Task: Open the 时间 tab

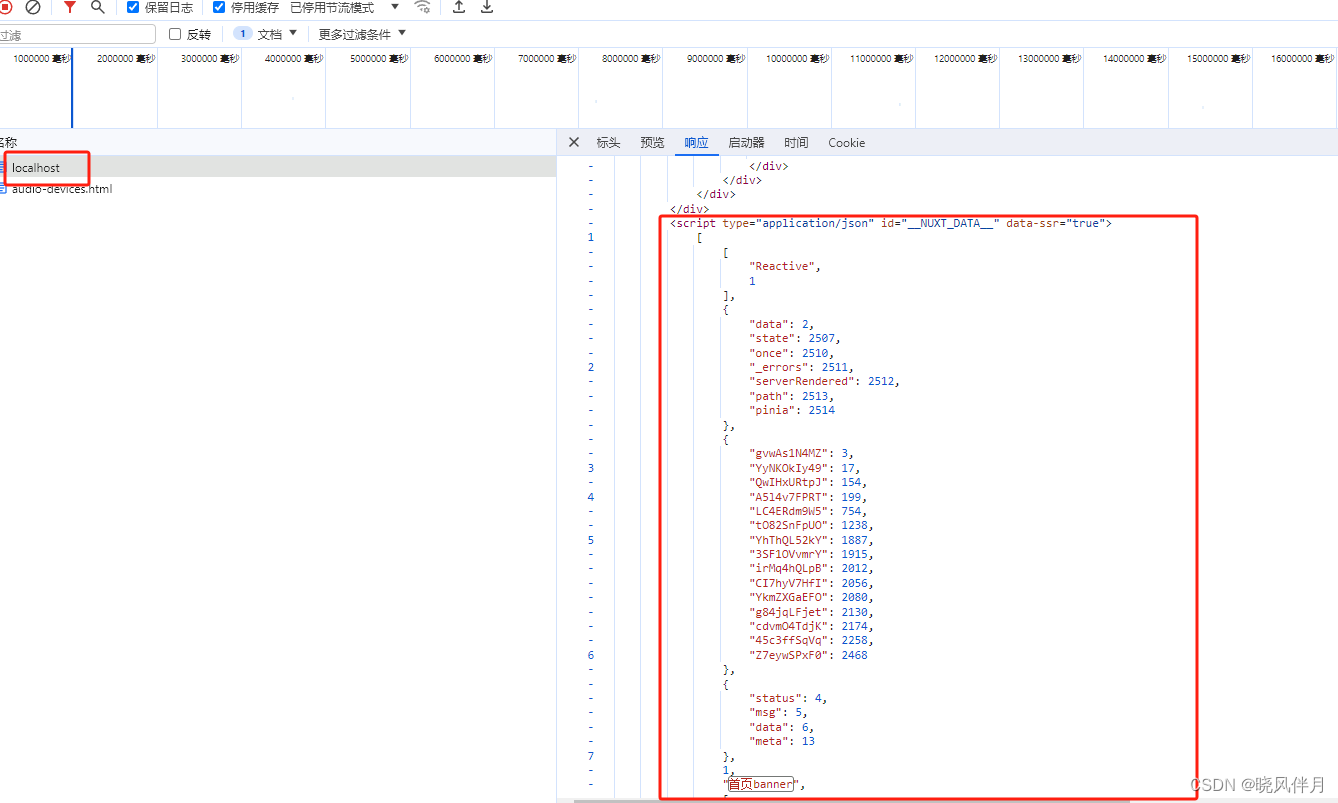Action: (796, 143)
